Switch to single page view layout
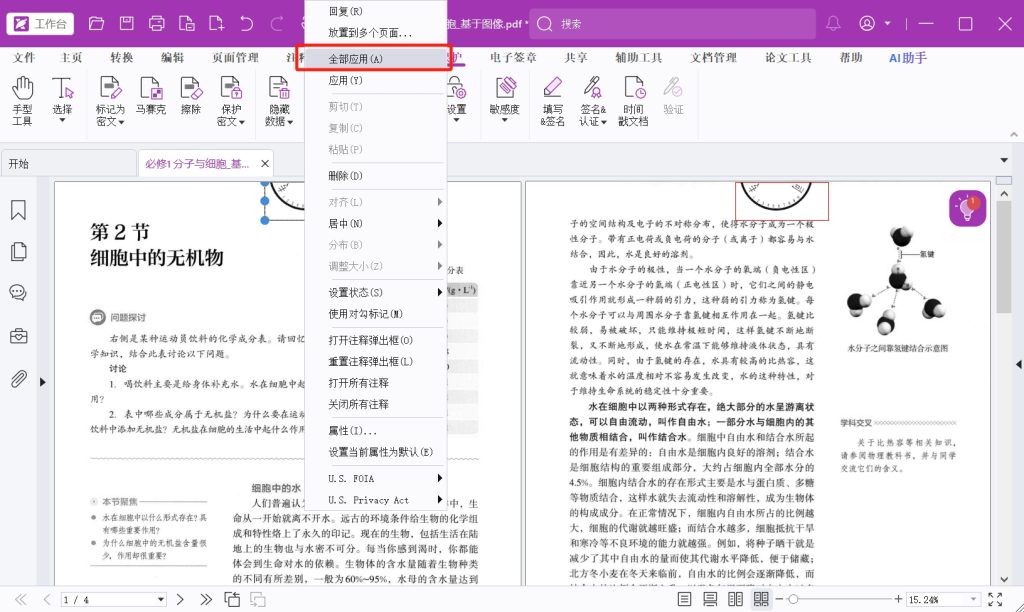Viewport: 1024px width, 612px height. click(685, 599)
